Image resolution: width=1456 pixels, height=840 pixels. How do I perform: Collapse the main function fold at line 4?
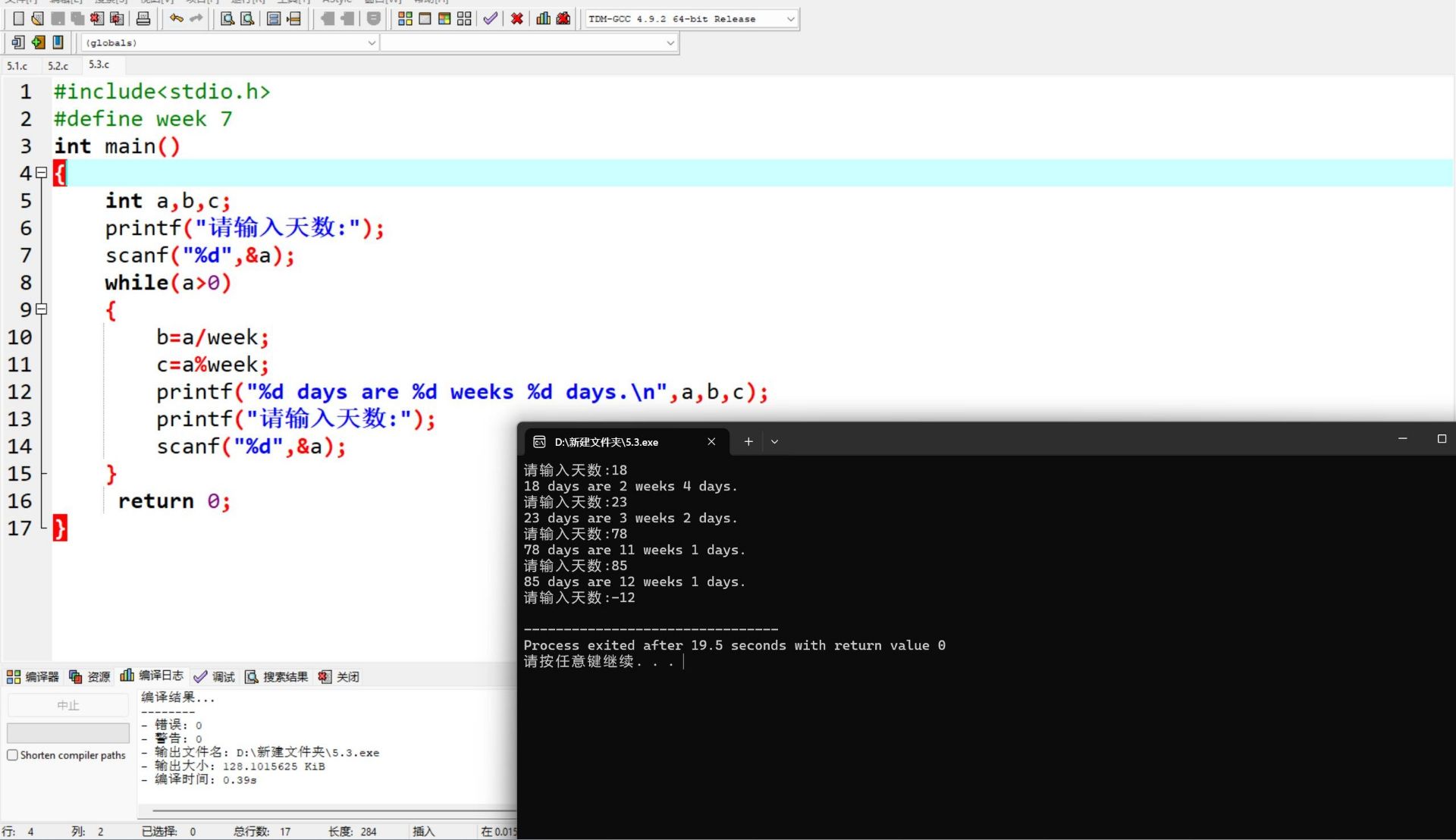(42, 173)
